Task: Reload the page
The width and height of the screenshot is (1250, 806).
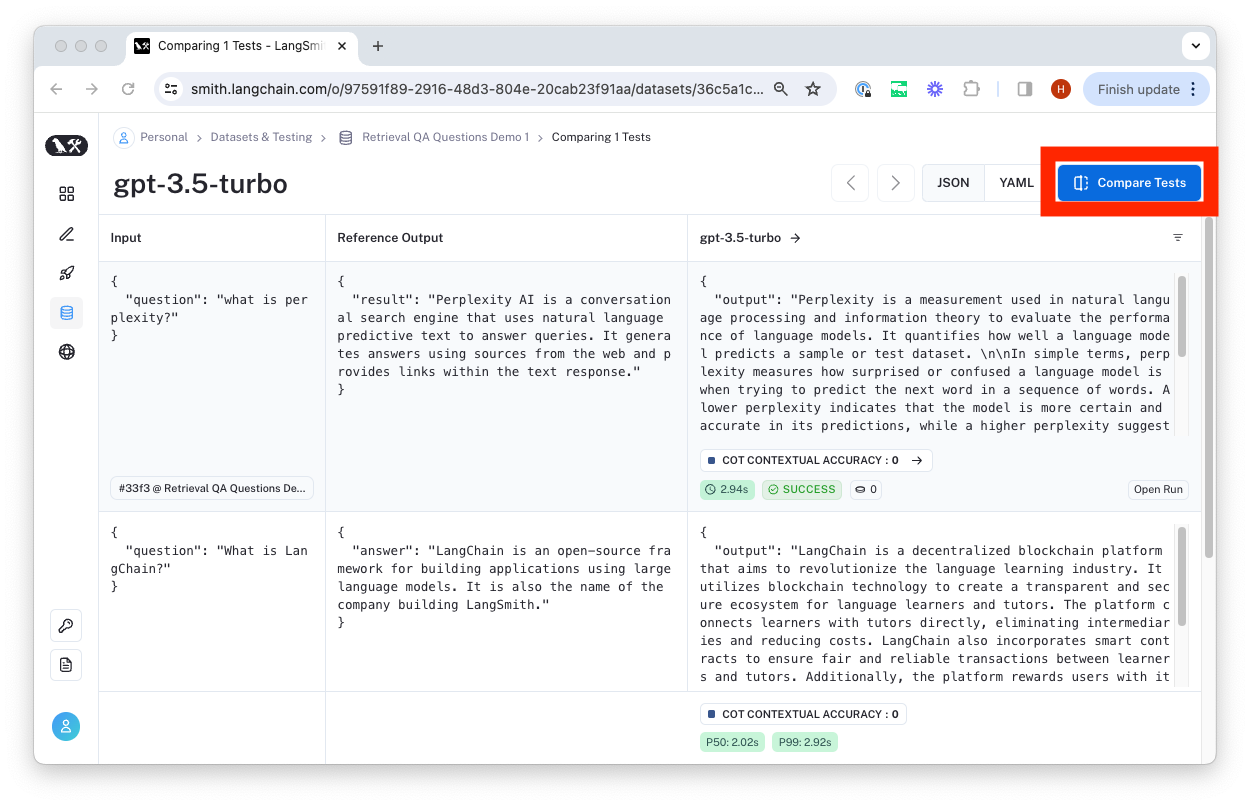Action: [128, 89]
